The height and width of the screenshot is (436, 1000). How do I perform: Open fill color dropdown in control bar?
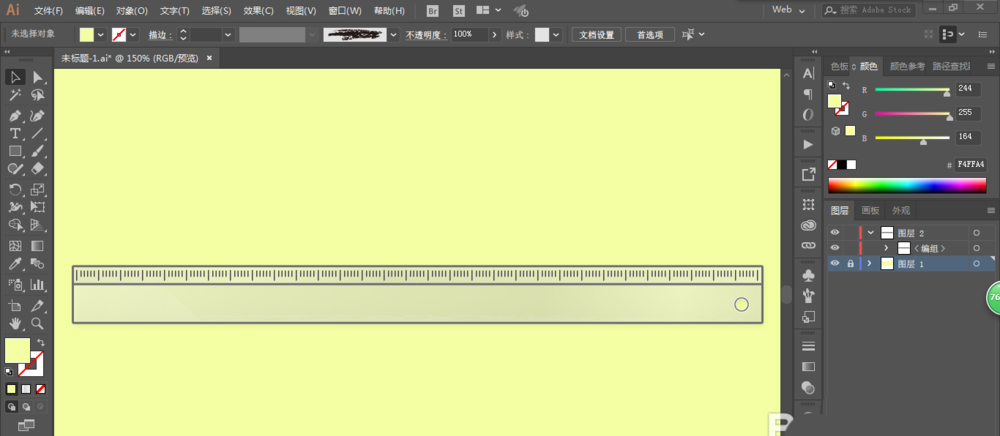100,34
